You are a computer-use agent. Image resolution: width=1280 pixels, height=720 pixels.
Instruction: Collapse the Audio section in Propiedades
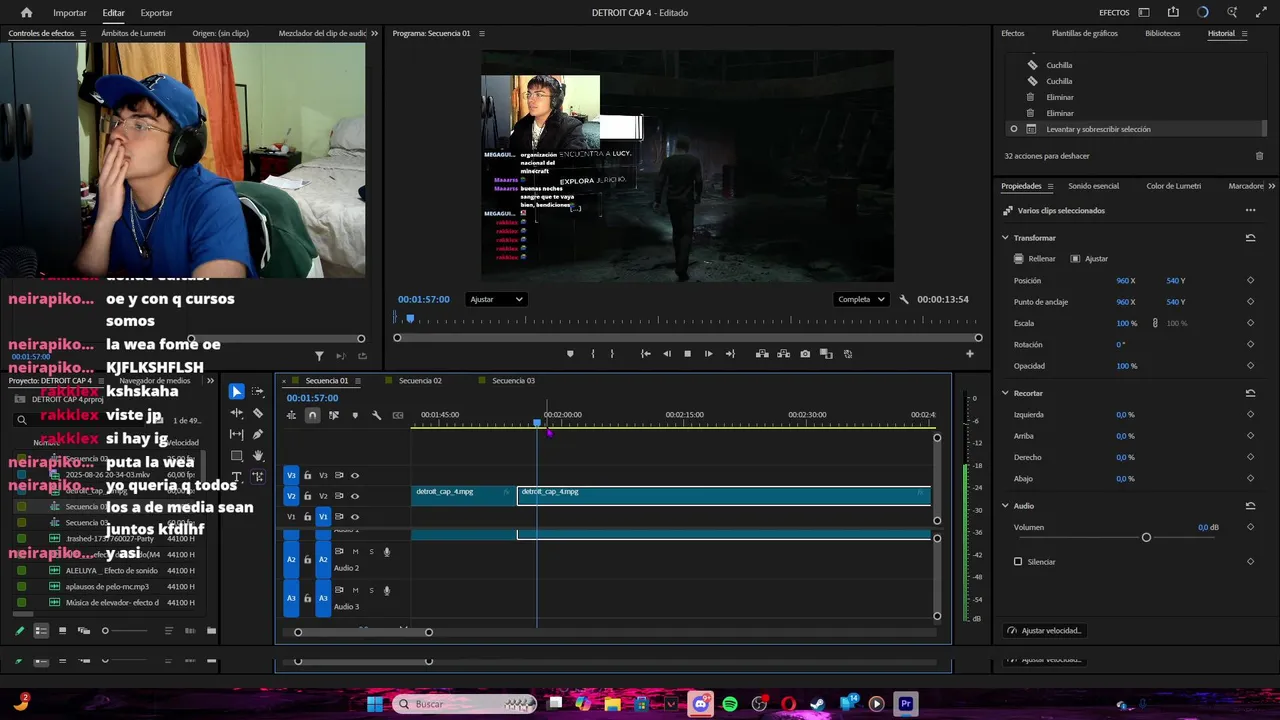(x=1005, y=506)
